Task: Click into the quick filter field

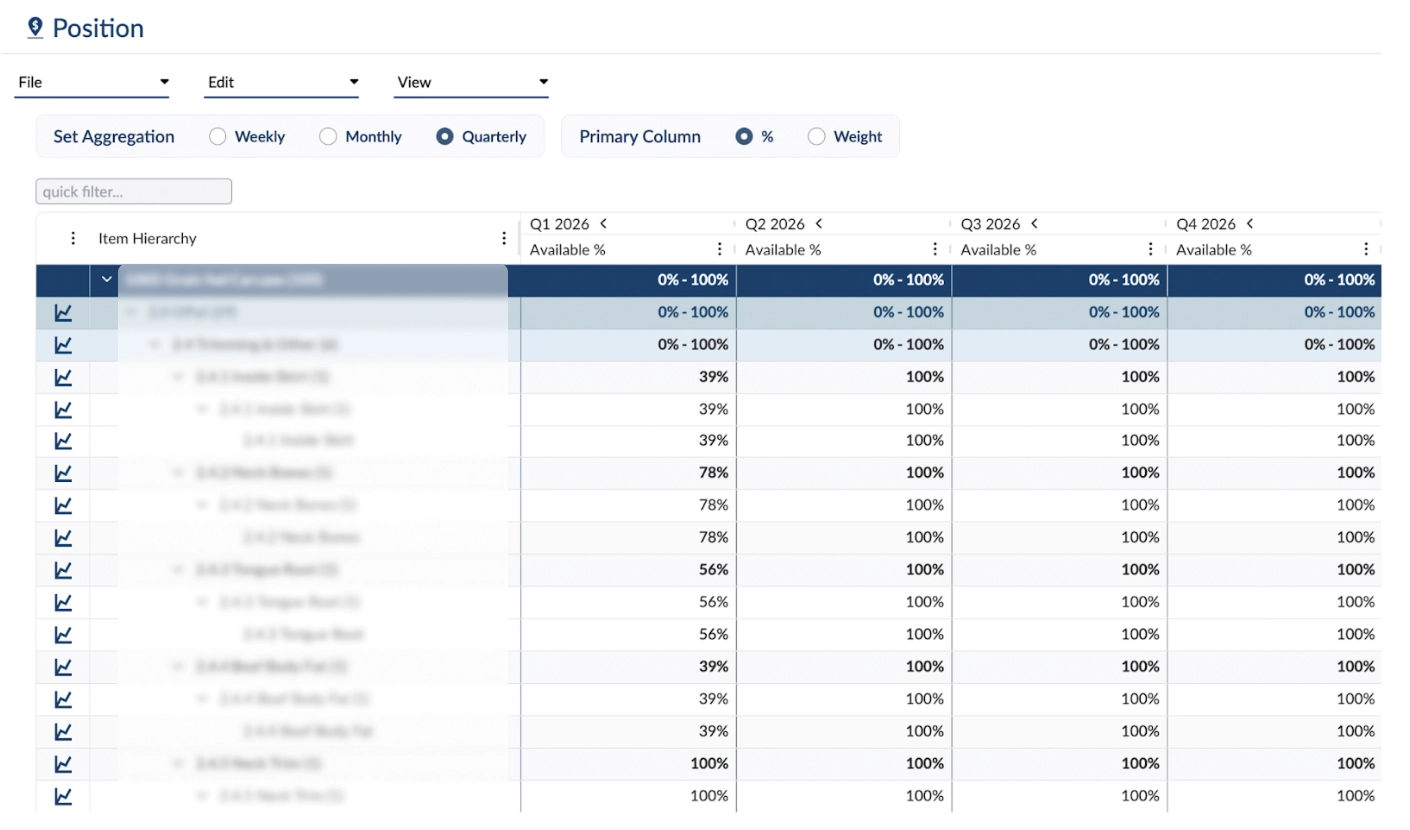Action: [x=134, y=191]
